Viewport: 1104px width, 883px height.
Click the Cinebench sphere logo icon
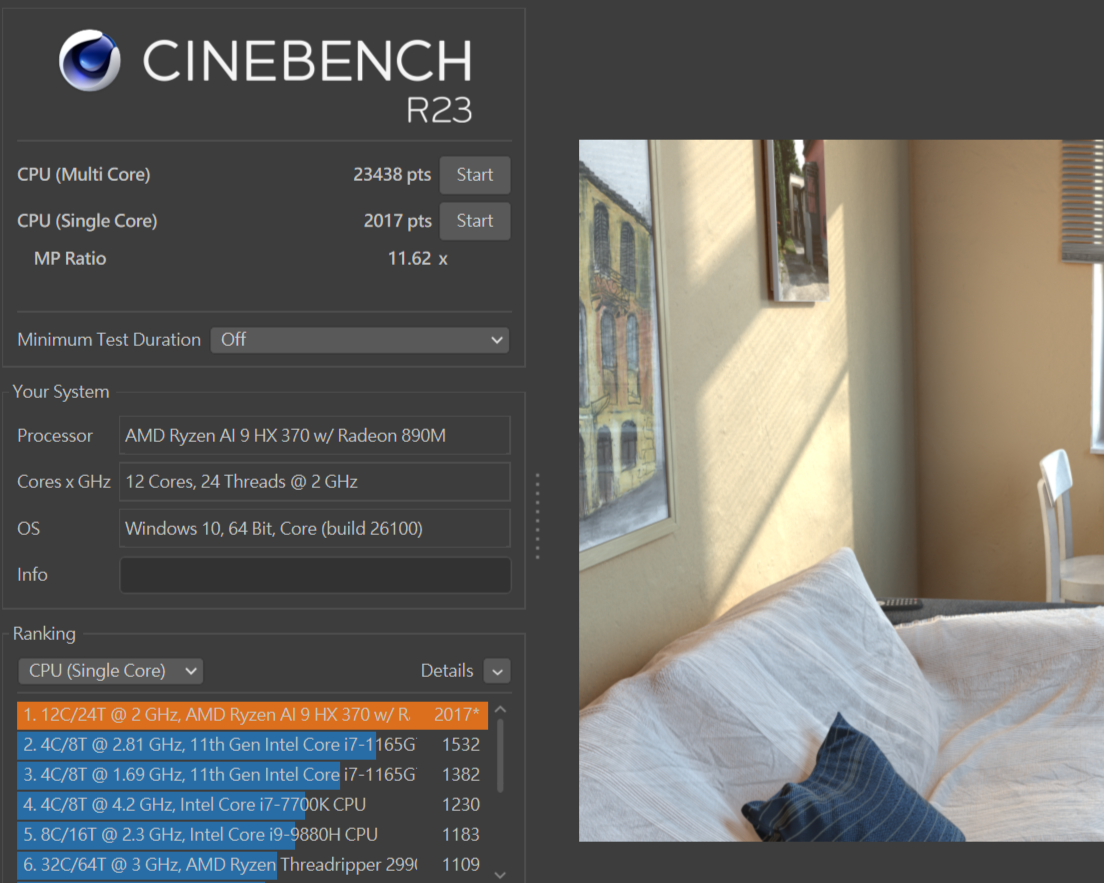(x=89, y=61)
